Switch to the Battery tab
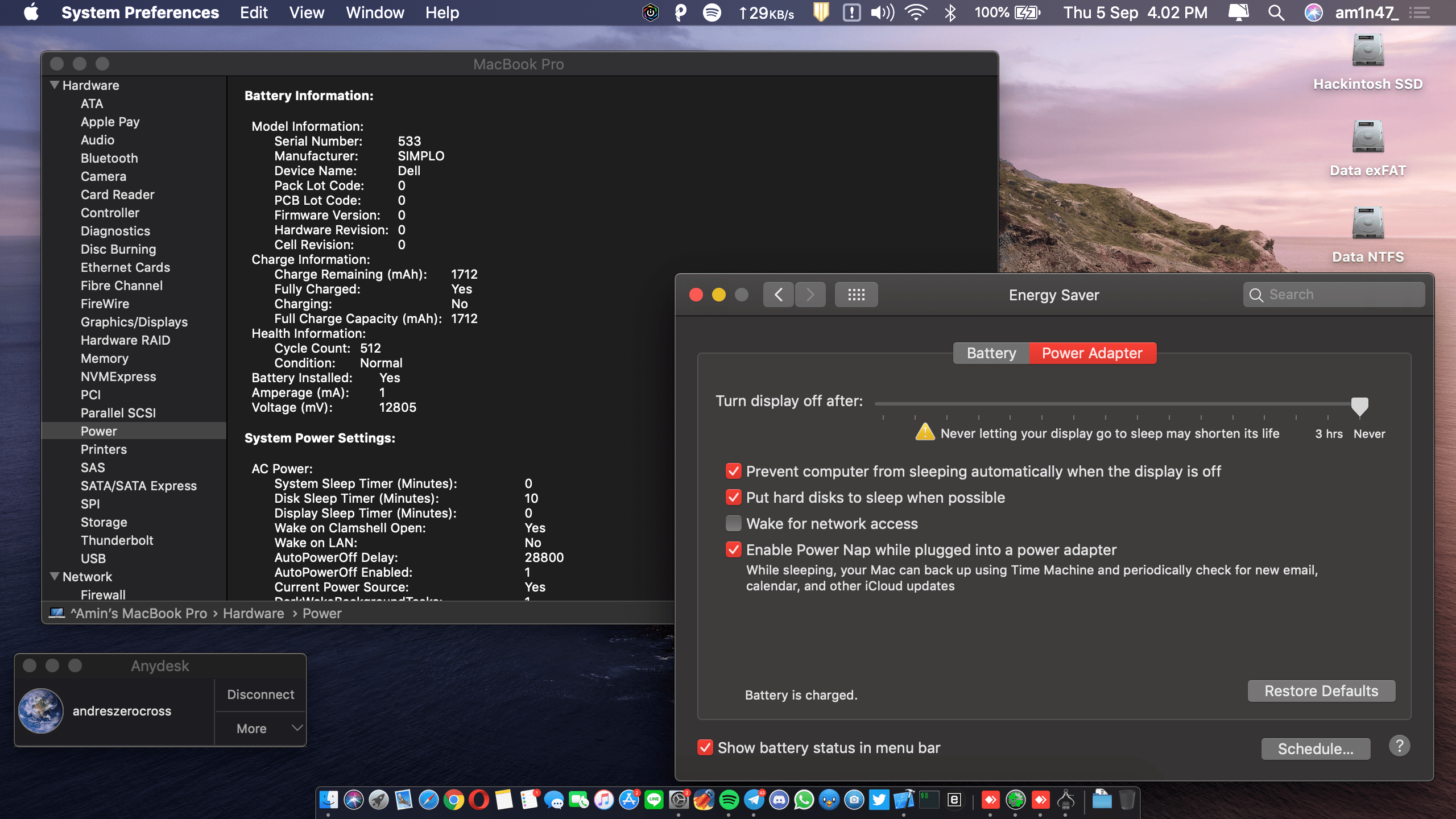1456x819 pixels. pyautogui.click(x=991, y=353)
